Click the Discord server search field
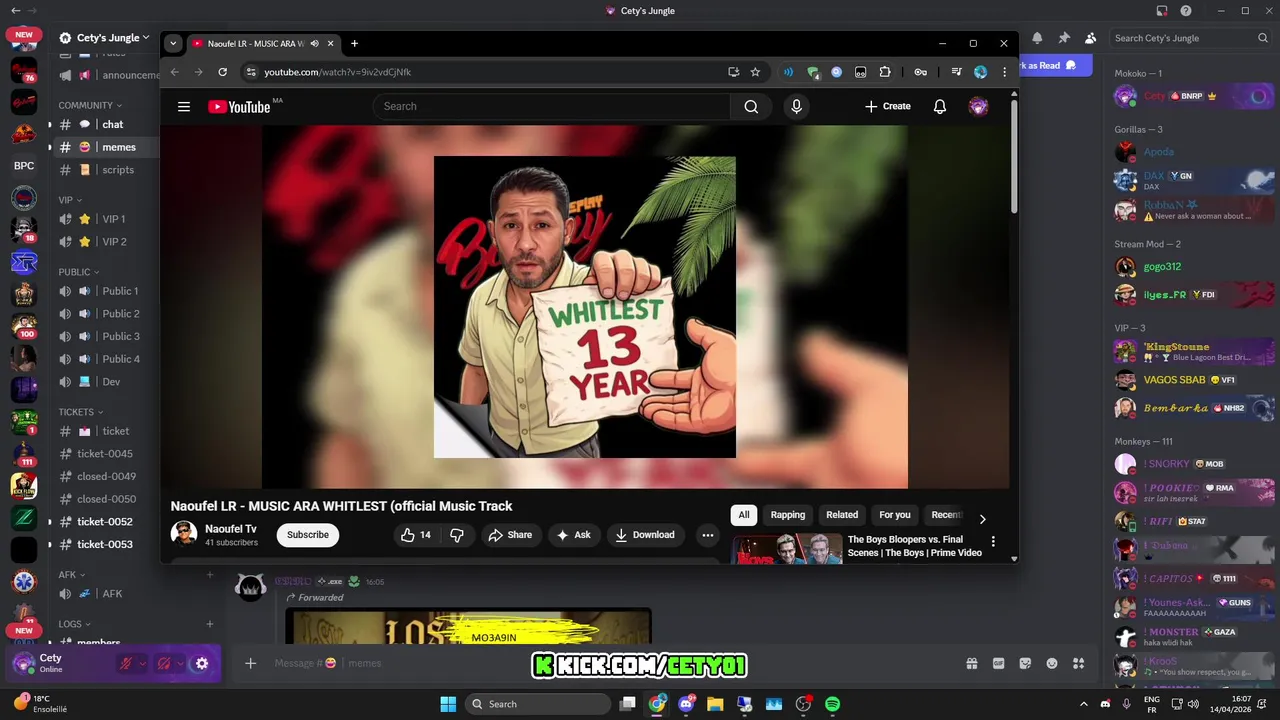Image resolution: width=1280 pixels, height=720 pixels. coord(1191,38)
